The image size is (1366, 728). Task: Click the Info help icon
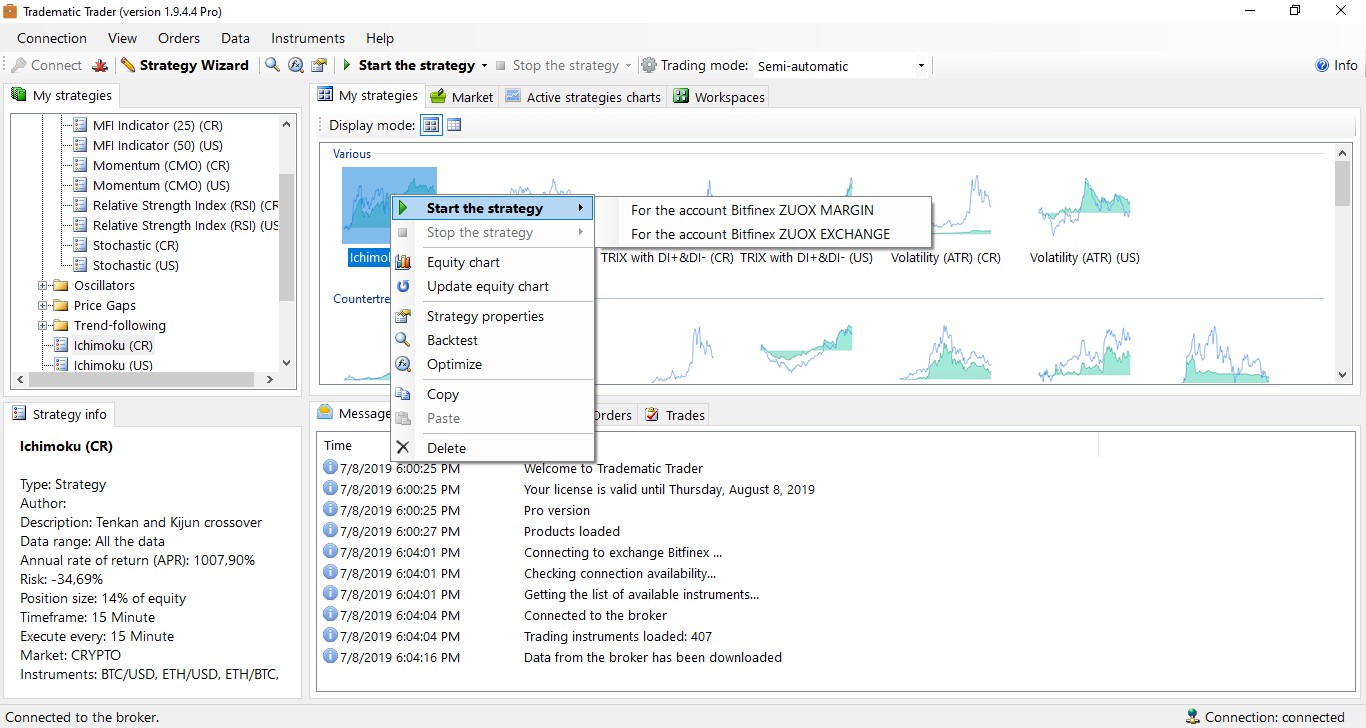click(1322, 66)
